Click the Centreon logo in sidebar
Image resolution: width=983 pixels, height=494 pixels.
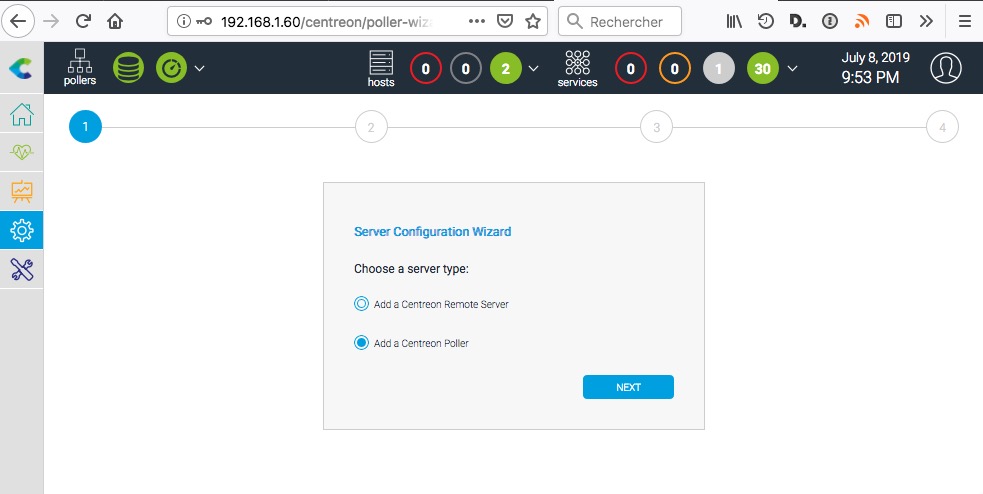click(21, 68)
